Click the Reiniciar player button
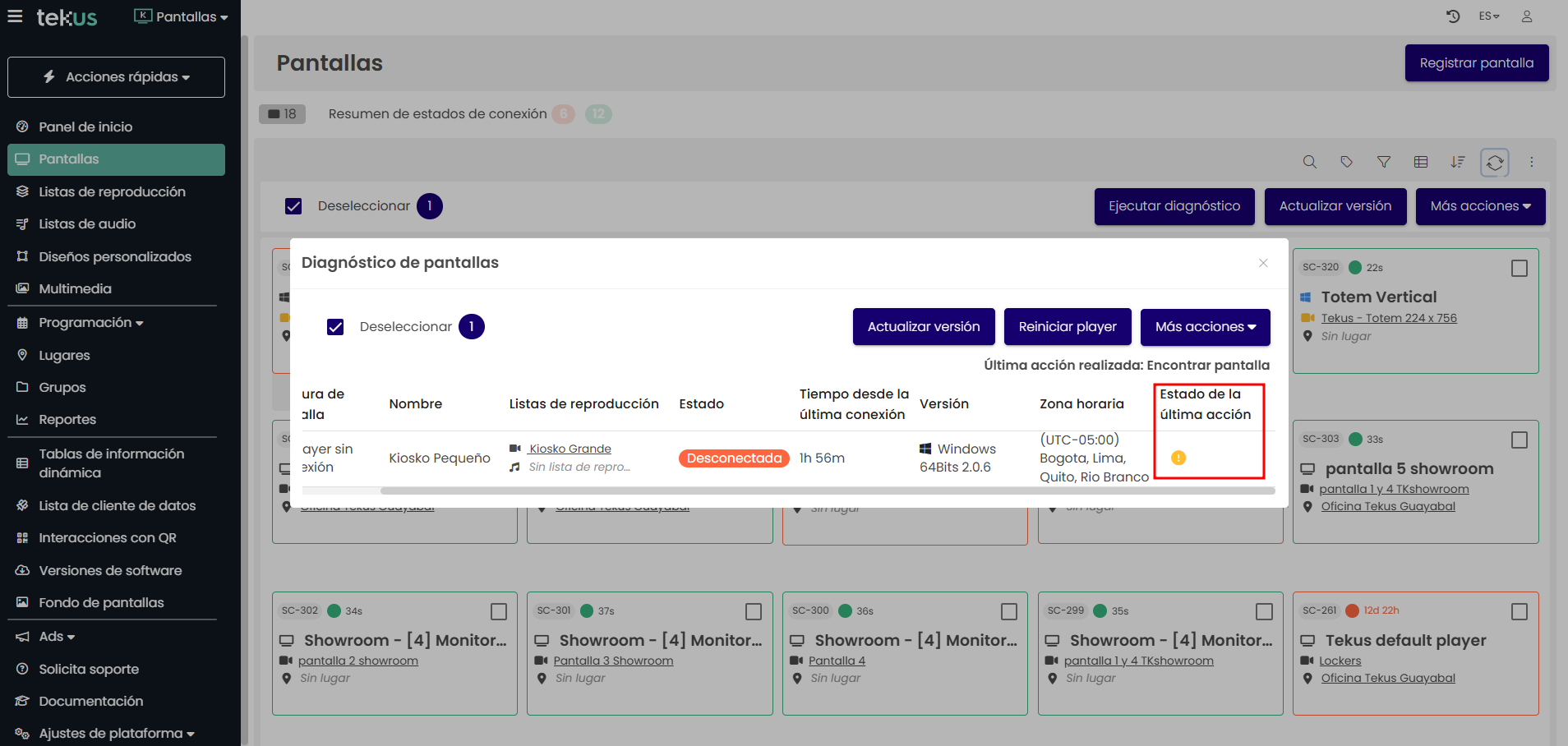Image resolution: width=1568 pixels, height=746 pixels. 1068,327
